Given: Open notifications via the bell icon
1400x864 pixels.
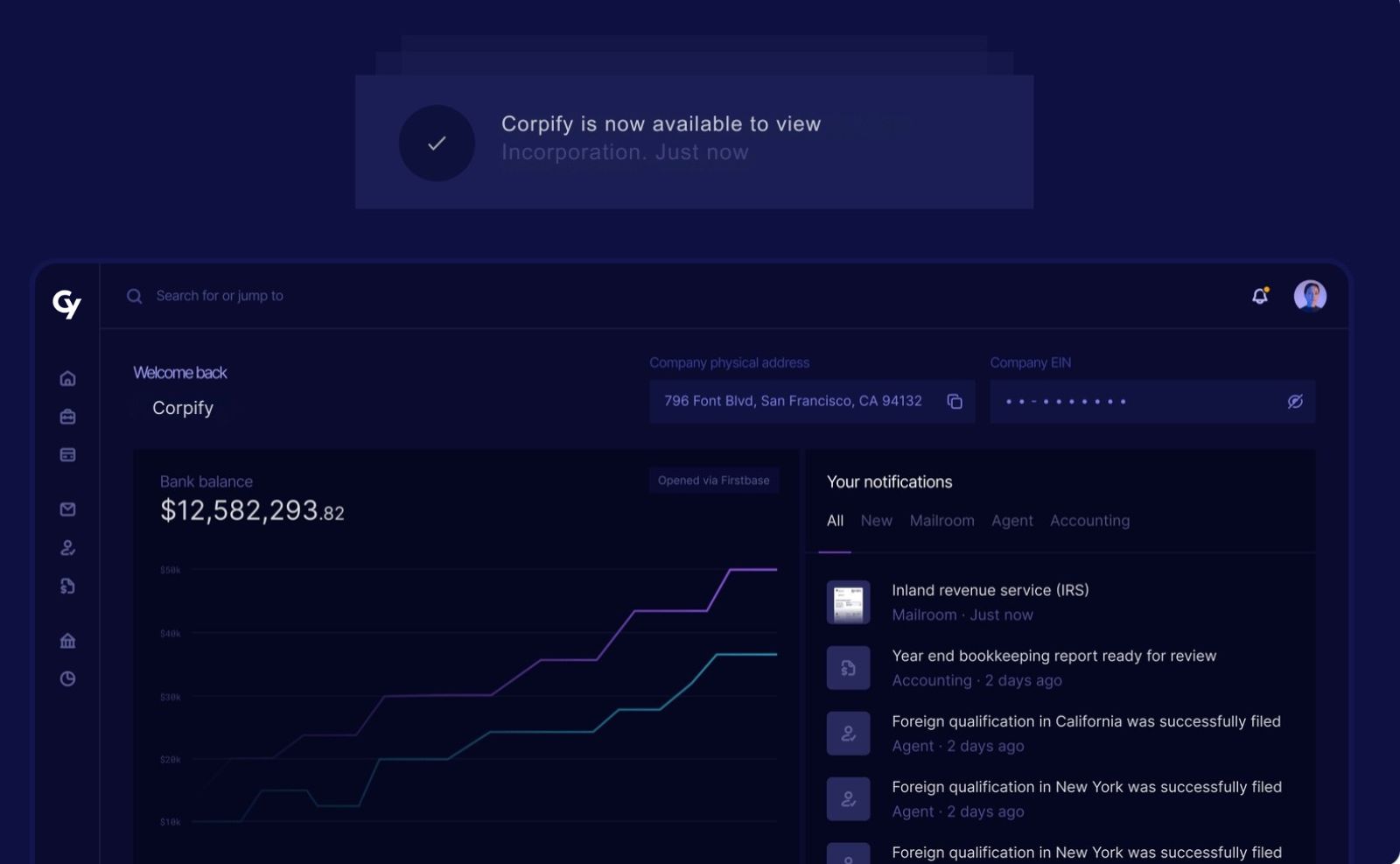Looking at the screenshot, I should coord(1261,296).
